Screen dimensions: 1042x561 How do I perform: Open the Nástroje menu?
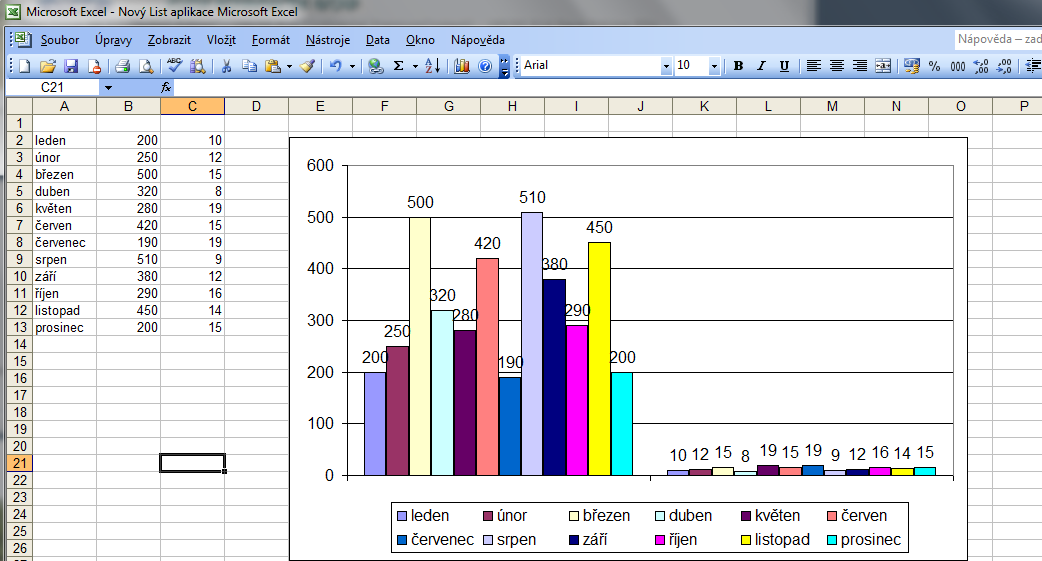click(x=327, y=40)
